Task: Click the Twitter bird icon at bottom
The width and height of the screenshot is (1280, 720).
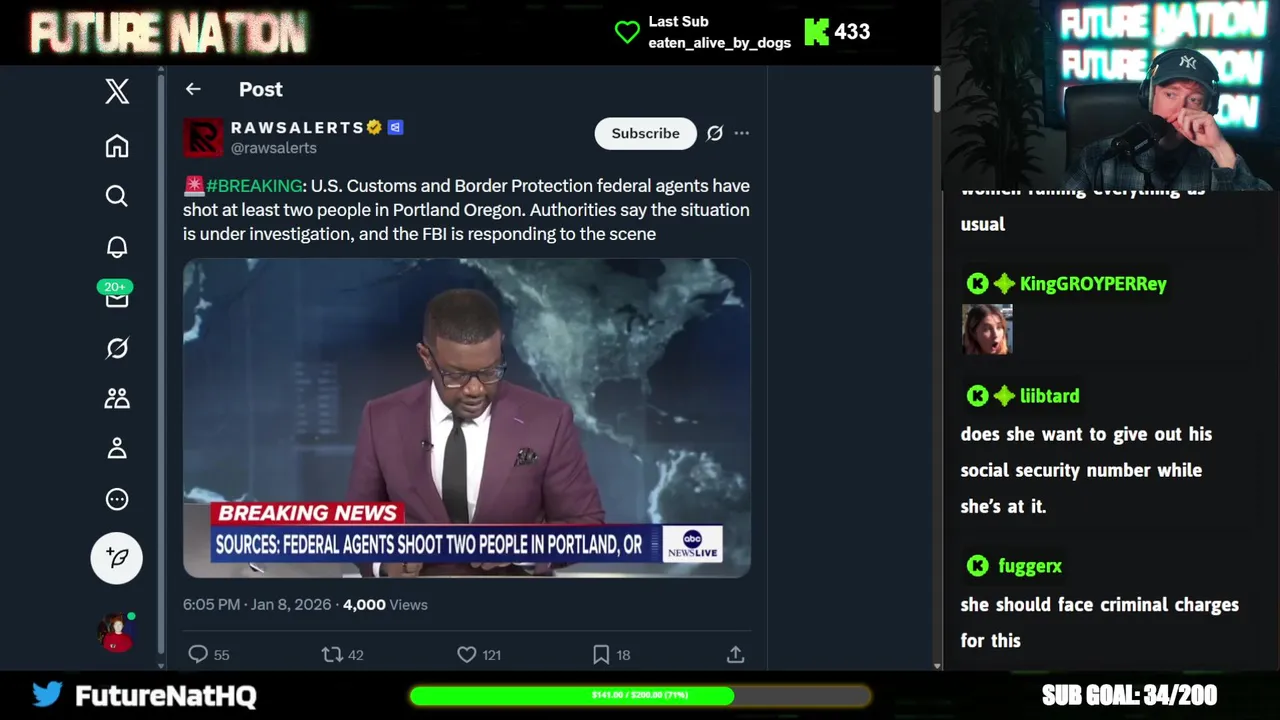Action: point(47,694)
